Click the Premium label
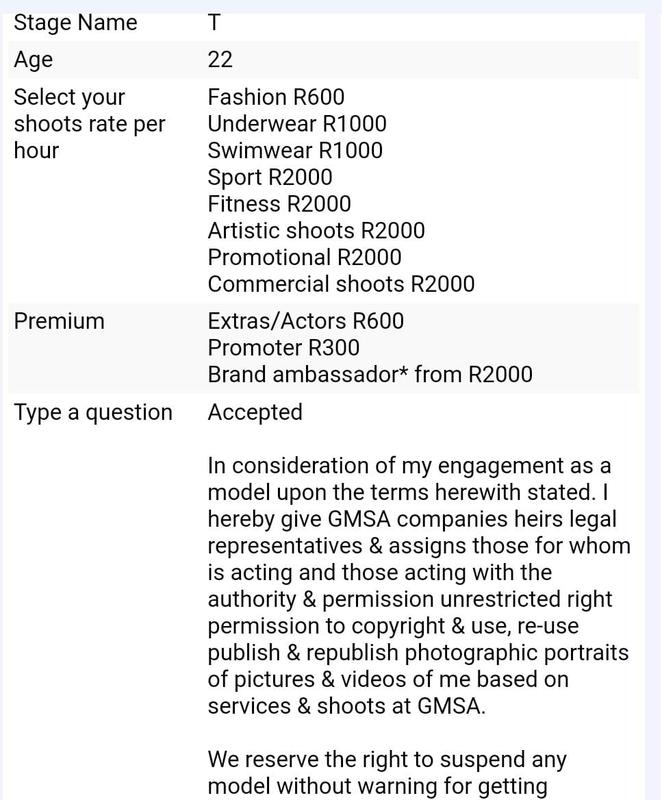 (x=59, y=321)
